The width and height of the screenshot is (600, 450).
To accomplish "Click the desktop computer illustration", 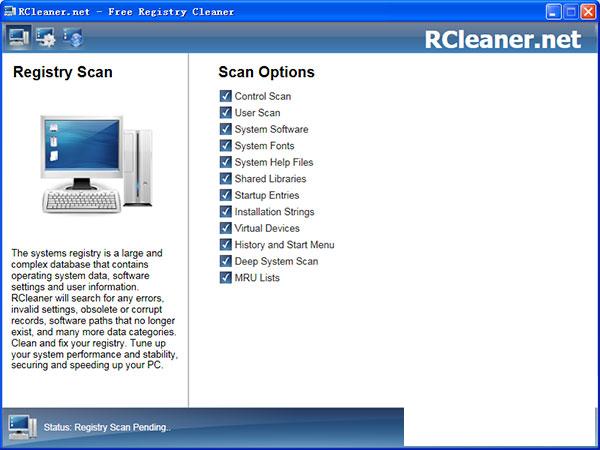I will coord(97,164).
